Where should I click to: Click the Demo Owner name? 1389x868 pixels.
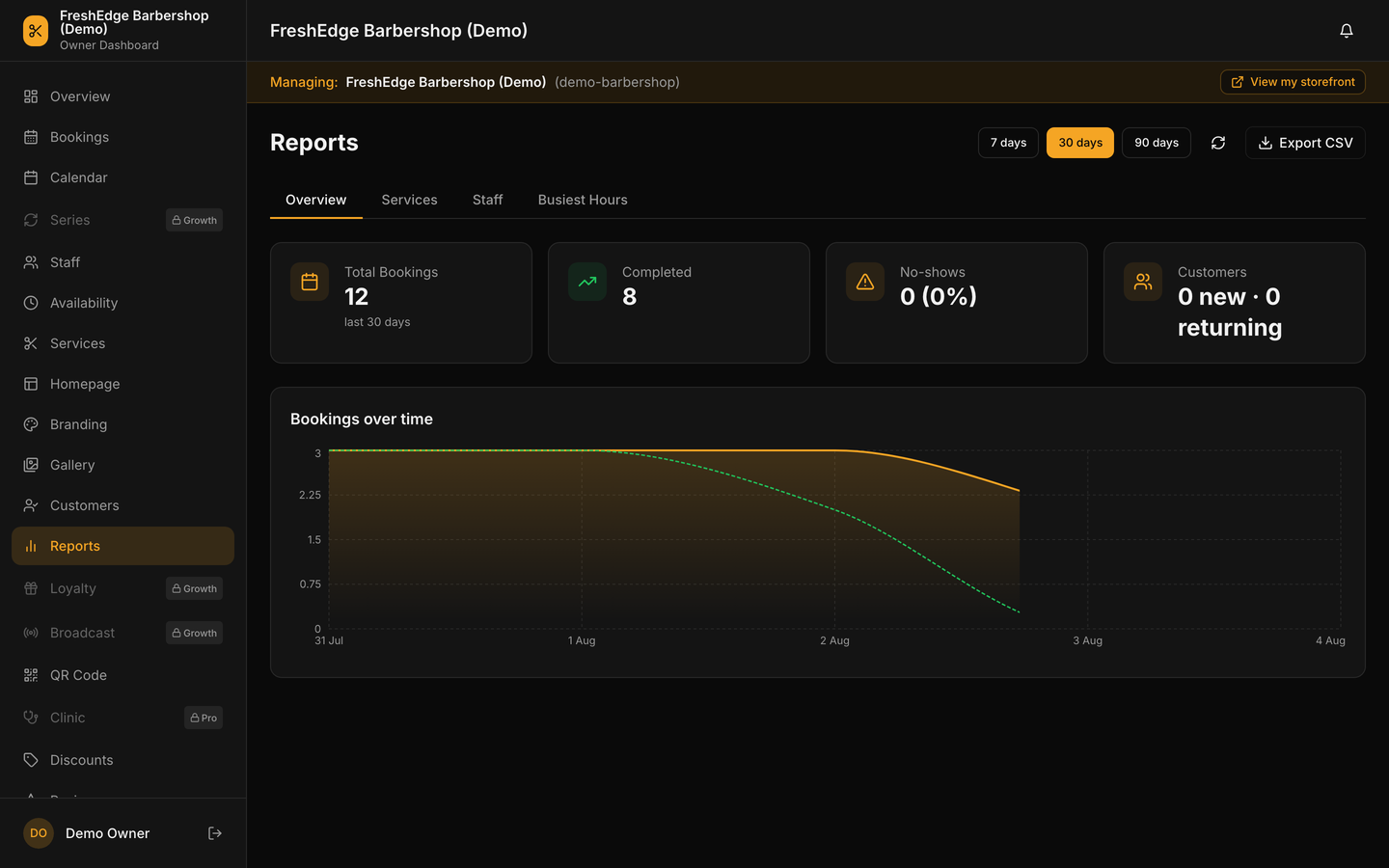click(107, 833)
